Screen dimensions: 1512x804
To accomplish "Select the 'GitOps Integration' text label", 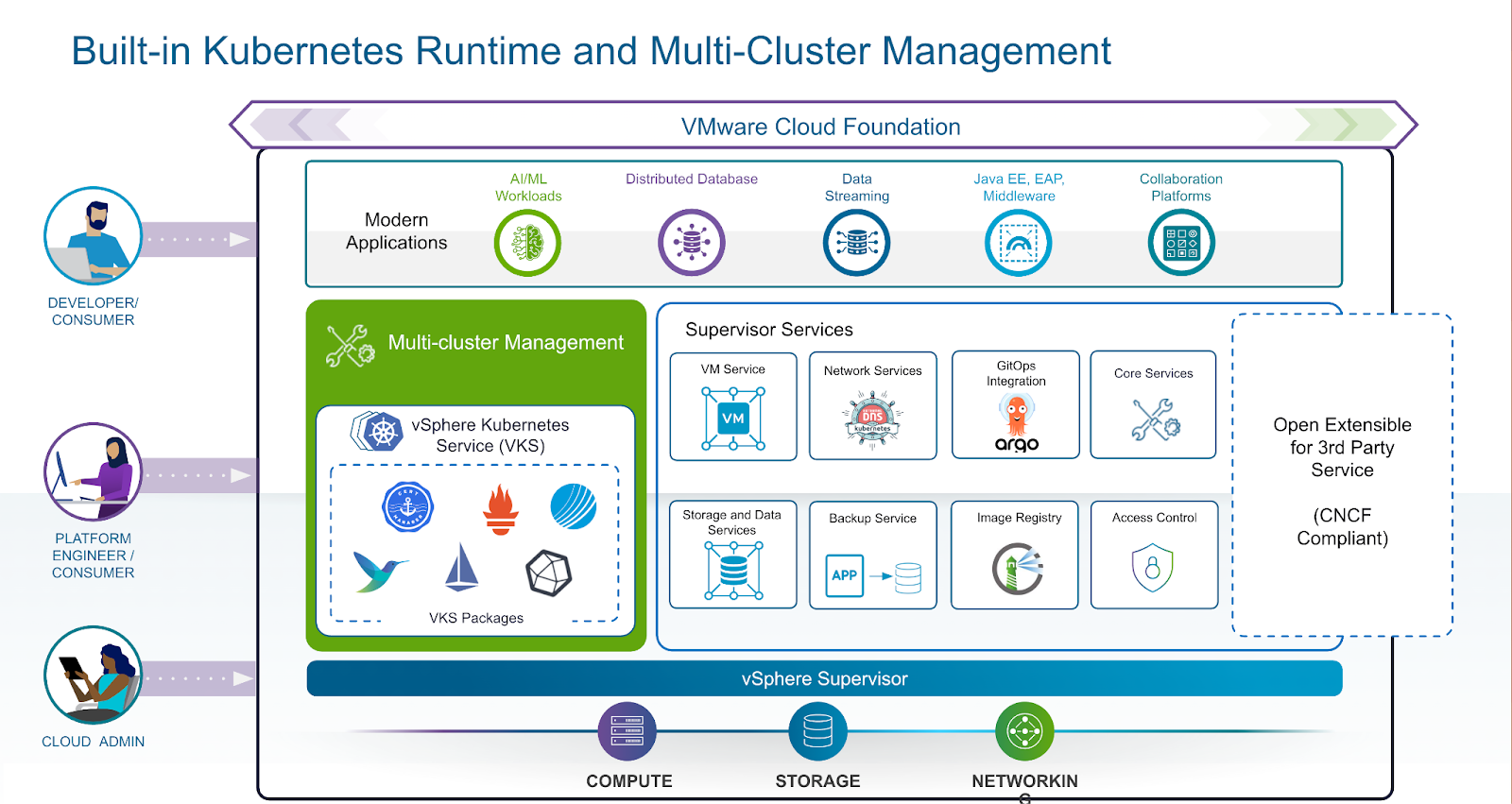I will tap(1016, 373).
